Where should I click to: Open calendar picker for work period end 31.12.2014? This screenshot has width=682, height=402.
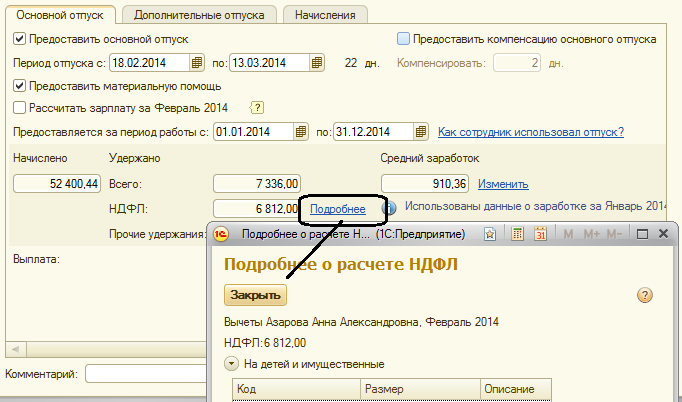click(421, 132)
